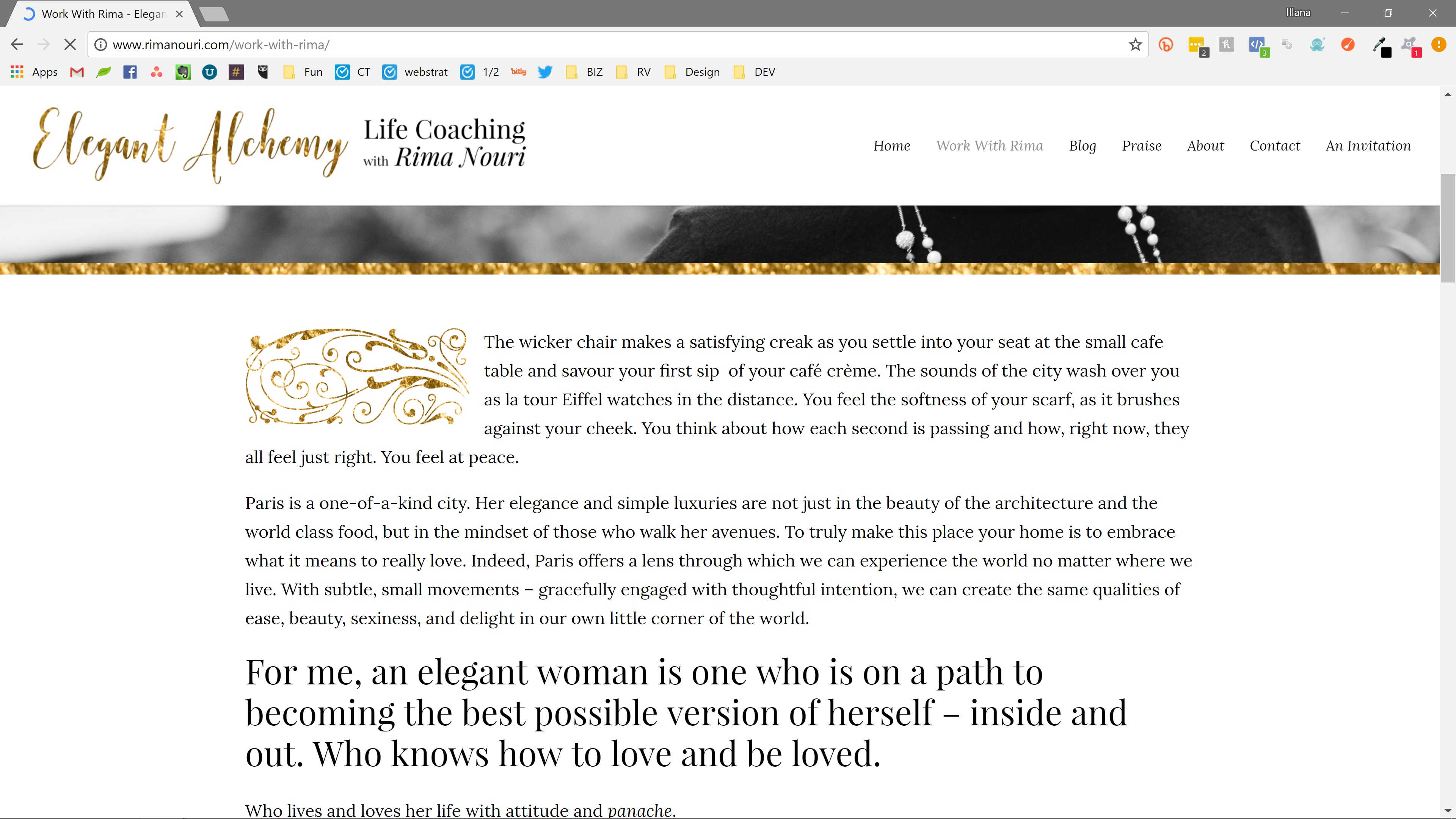Image resolution: width=1456 pixels, height=819 pixels.
Task: Open An Invitation menu item
Action: click(1368, 146)
